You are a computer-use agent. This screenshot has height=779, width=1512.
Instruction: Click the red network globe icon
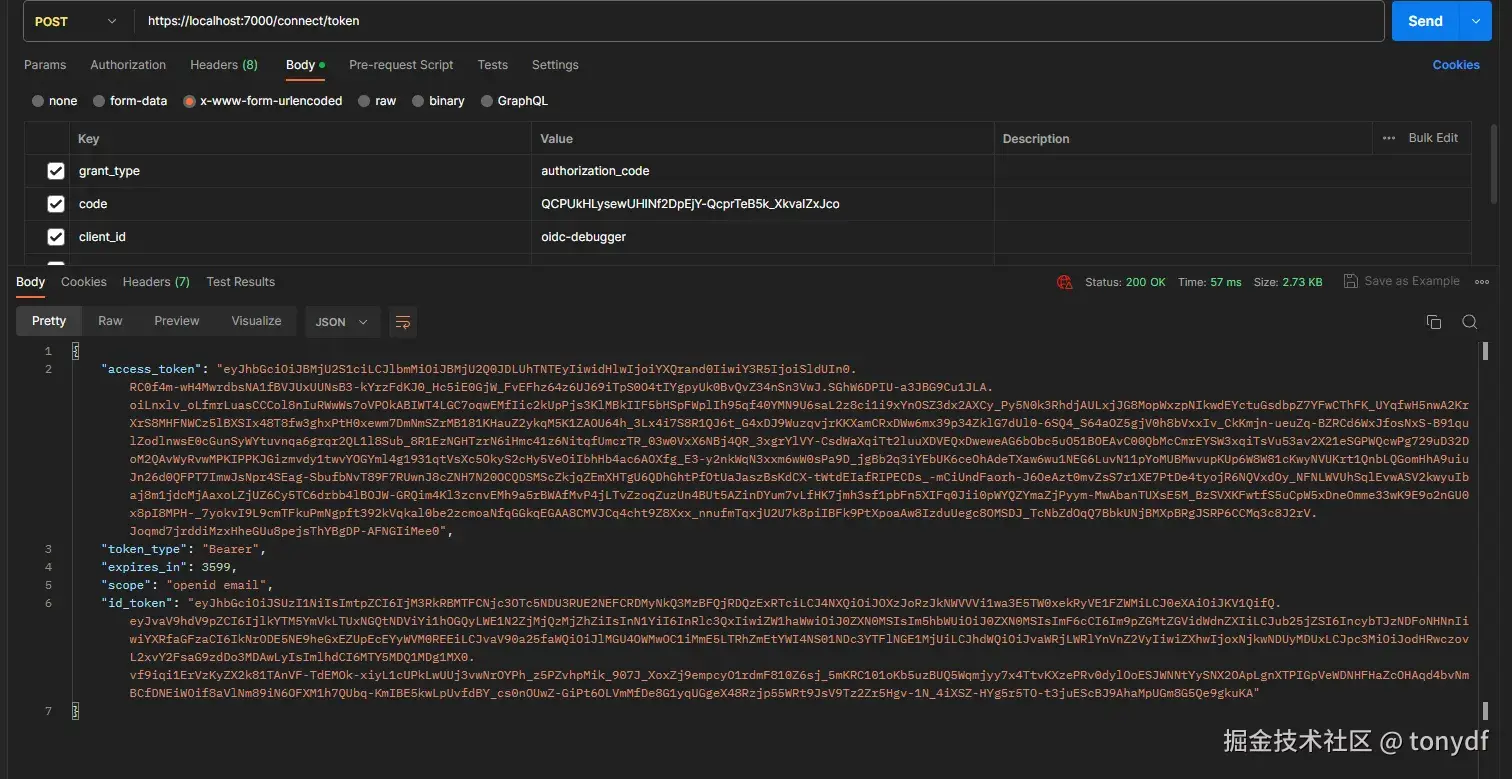[1065, 283]
